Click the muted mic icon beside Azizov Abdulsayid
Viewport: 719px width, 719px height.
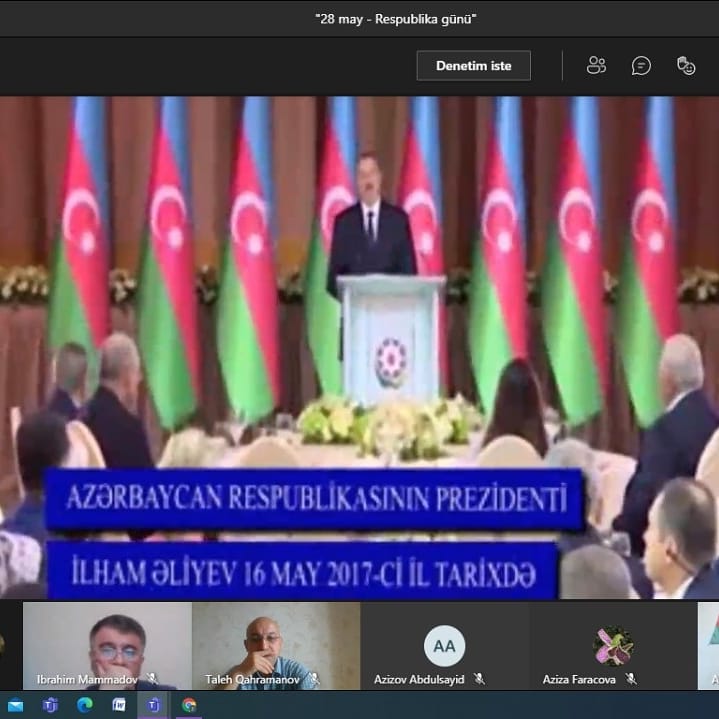[x=481, y=678]
